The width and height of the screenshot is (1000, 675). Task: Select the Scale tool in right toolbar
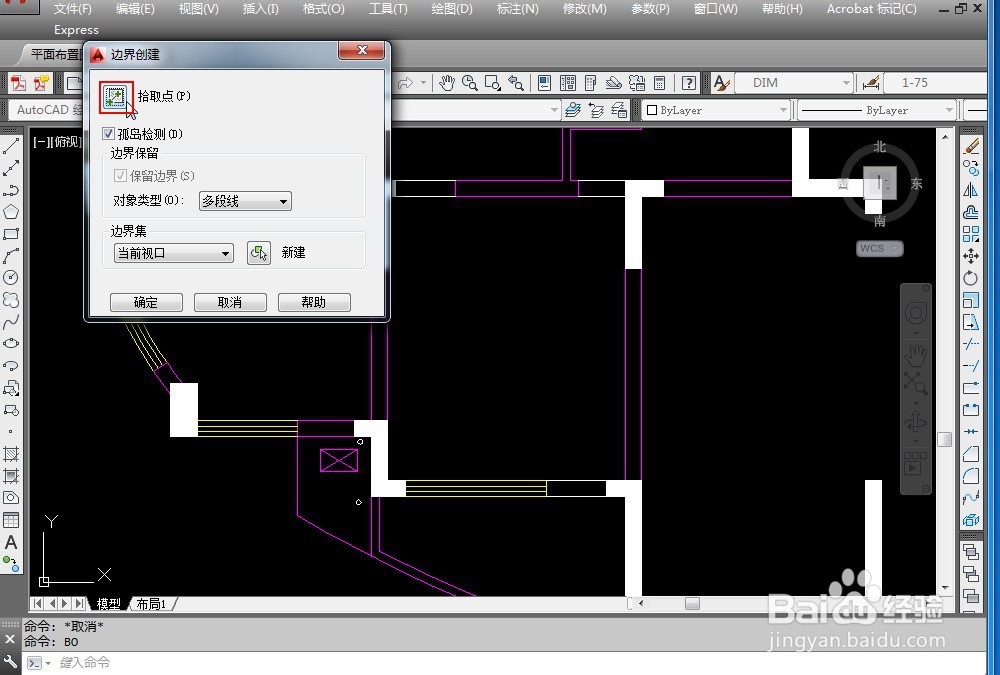point(971,300)
